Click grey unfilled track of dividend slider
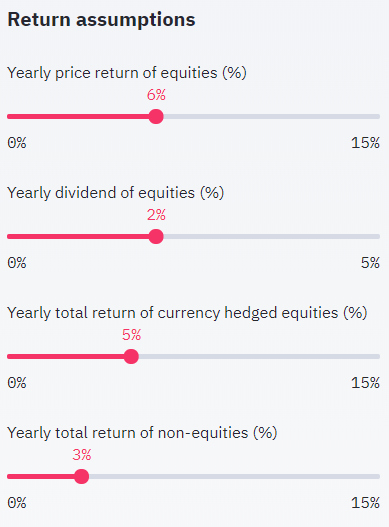The image size is (389, 527). pyautogui.click(x=272, y=236)
